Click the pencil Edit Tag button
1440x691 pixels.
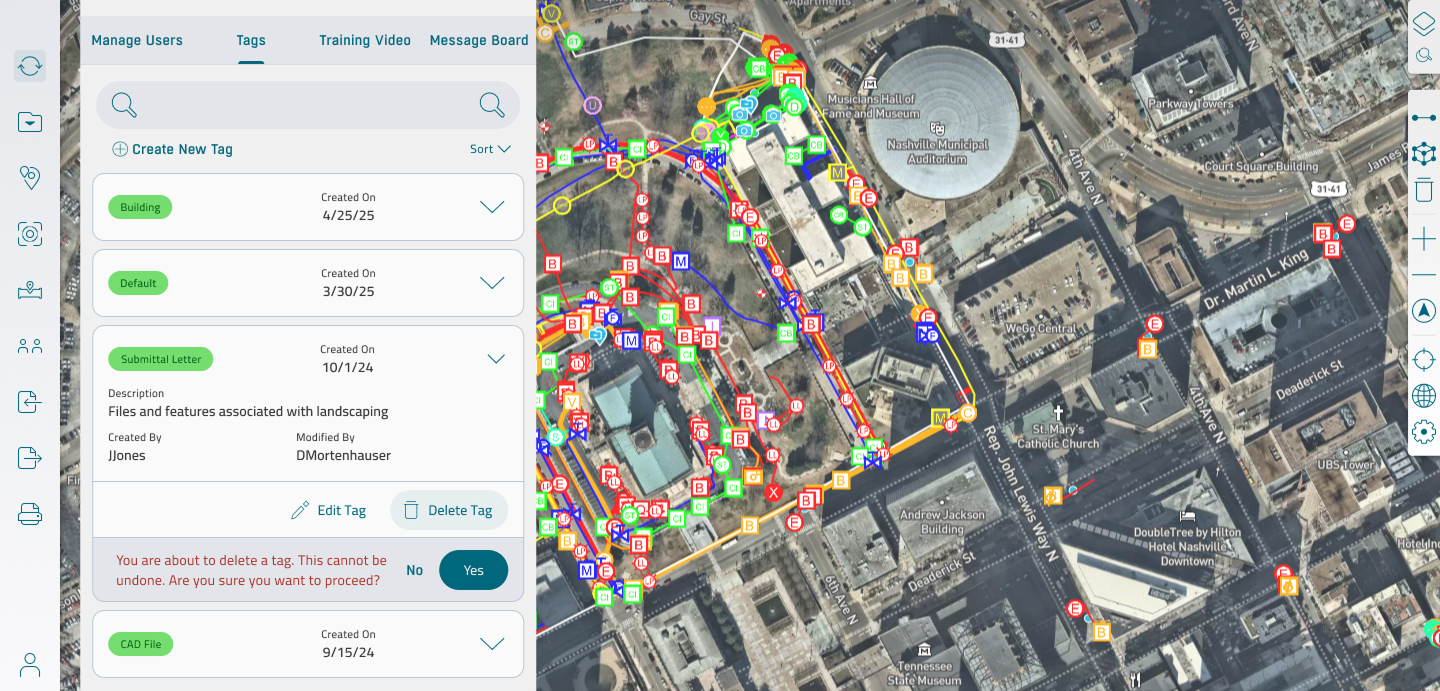pyautogui.click(x=329, y=510)
